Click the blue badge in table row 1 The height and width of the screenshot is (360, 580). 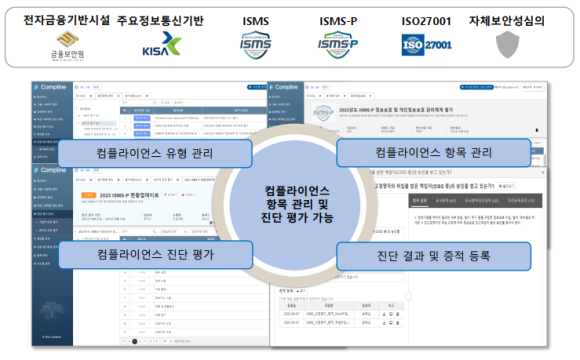pyautogui.click(x=142, y=118)
